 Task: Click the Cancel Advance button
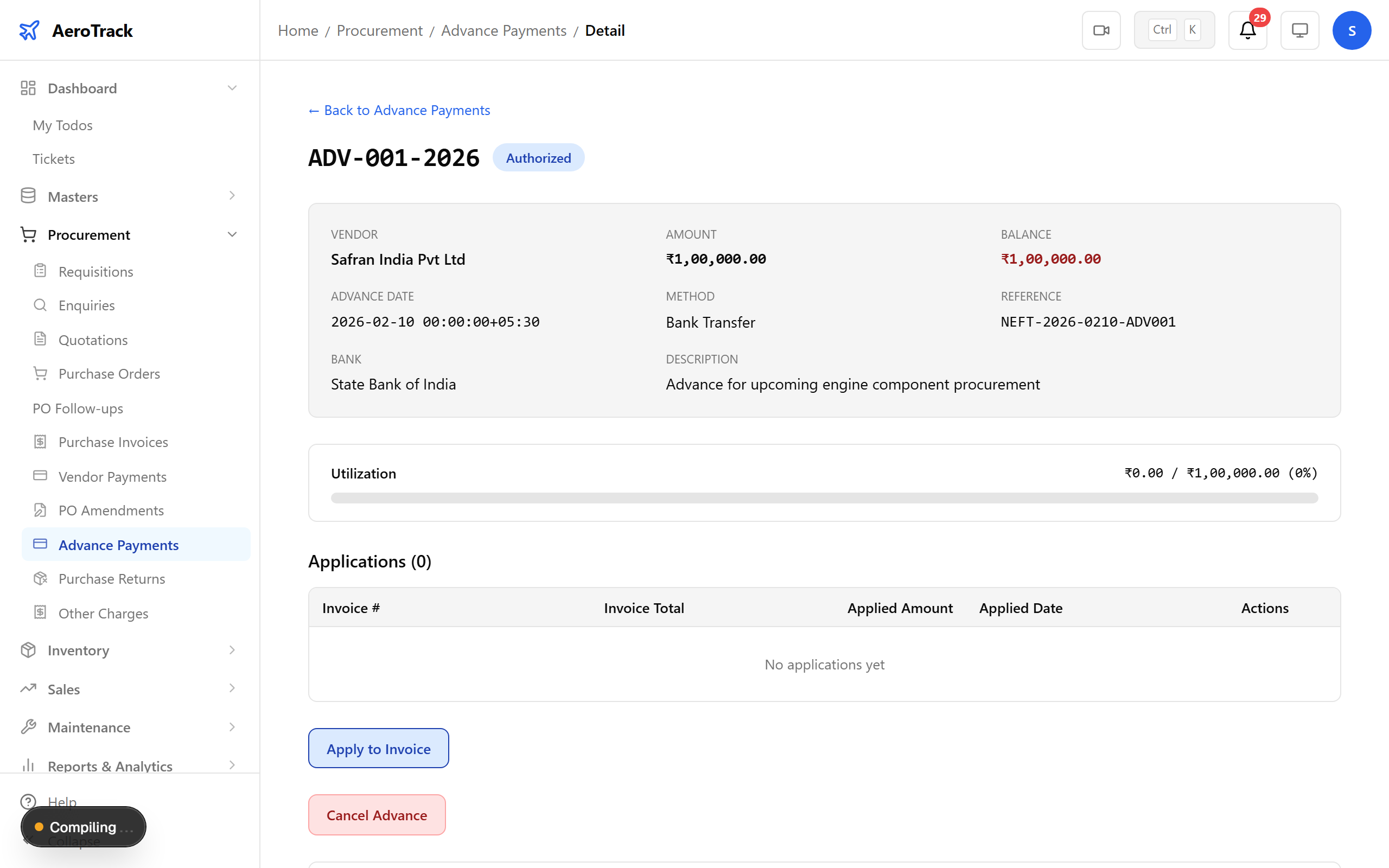coord(377,815)
